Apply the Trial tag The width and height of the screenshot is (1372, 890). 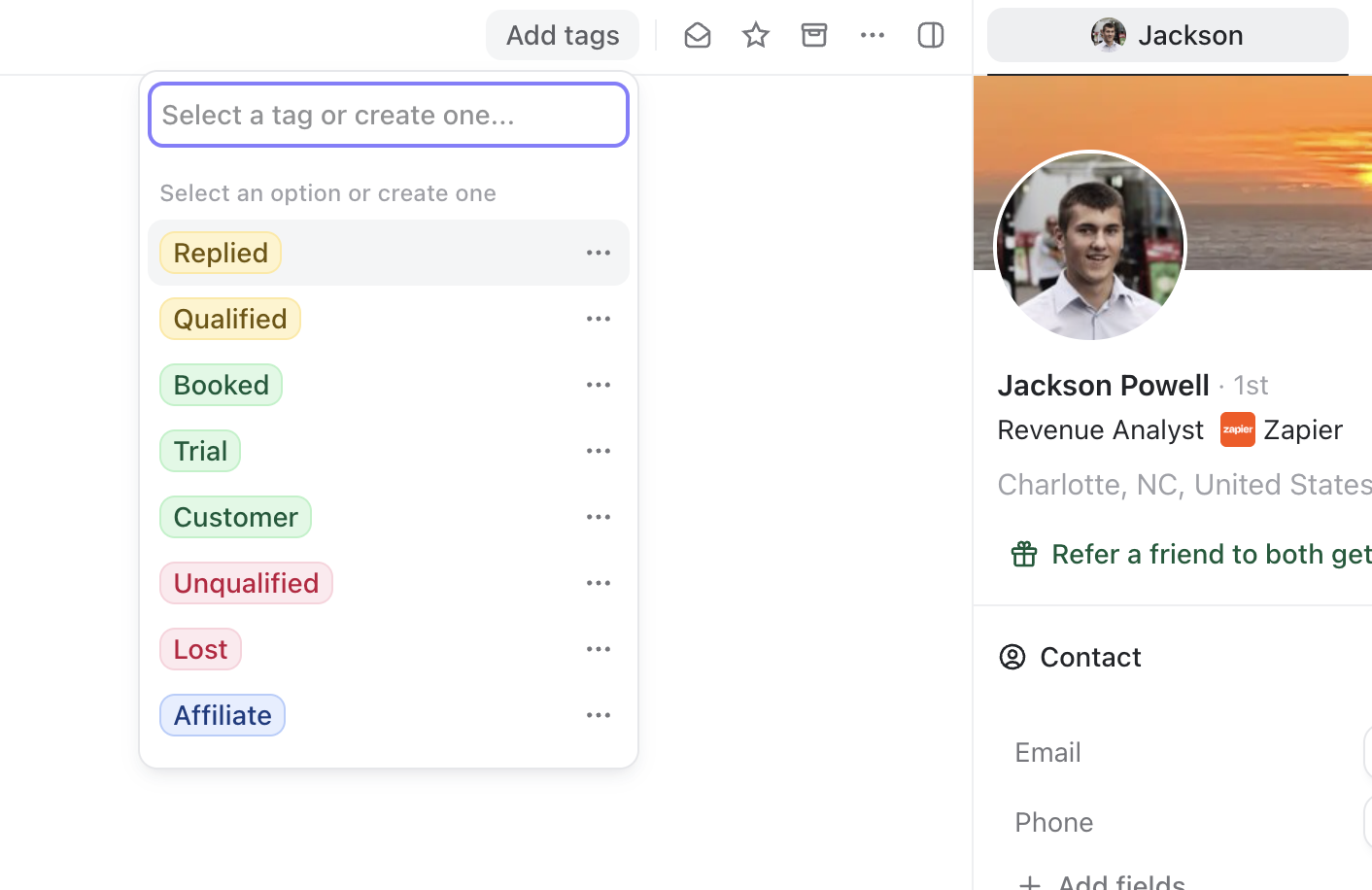(200, 451)
